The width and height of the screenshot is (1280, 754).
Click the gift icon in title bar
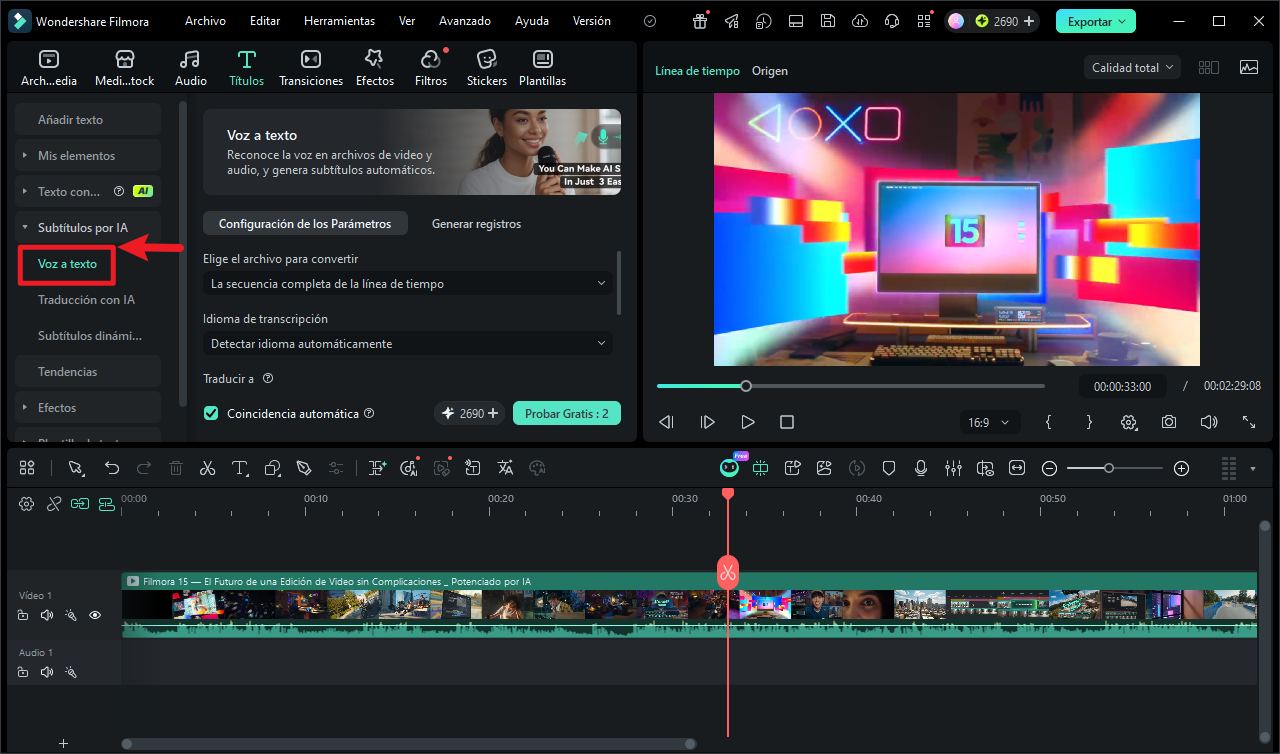click(700, 21)
